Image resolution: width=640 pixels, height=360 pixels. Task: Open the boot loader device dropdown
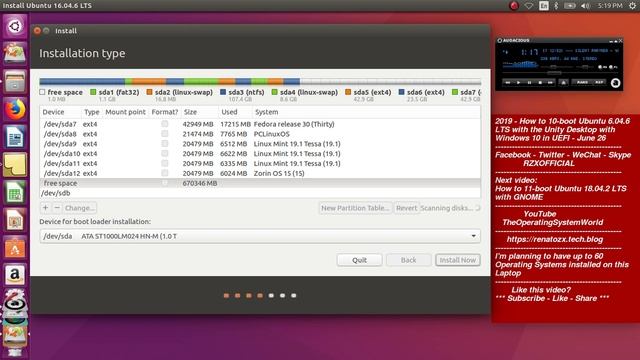pyautogui.click(x=260, y=236)
